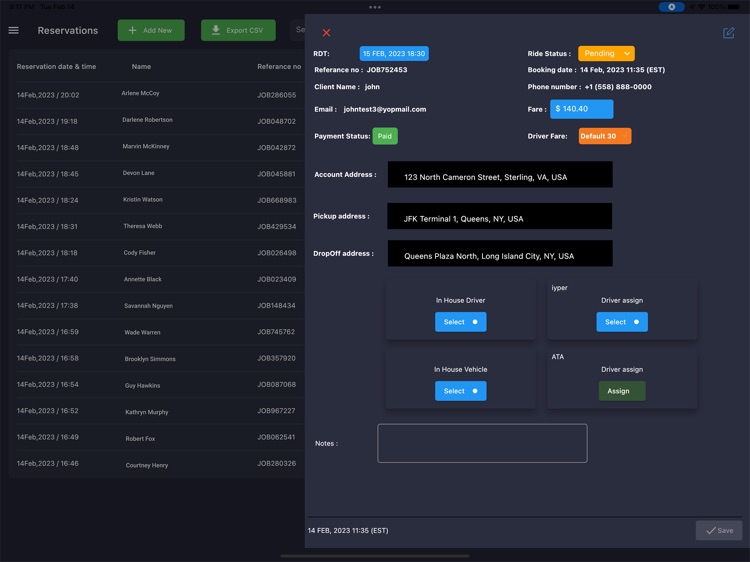Select the Brooklyn Simmons reservation row
Viewport: 750px width, 562px height.
[157, 358]
